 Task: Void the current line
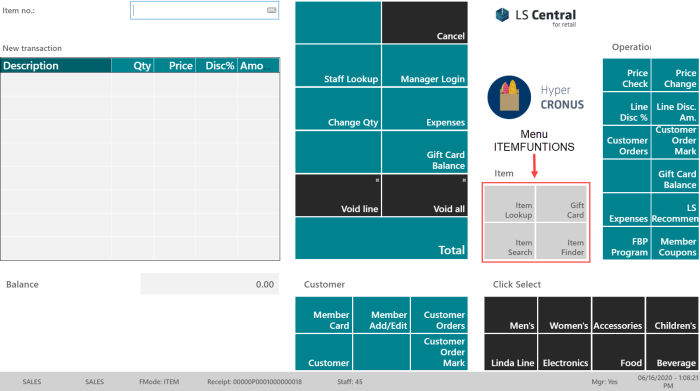[338, 195]
